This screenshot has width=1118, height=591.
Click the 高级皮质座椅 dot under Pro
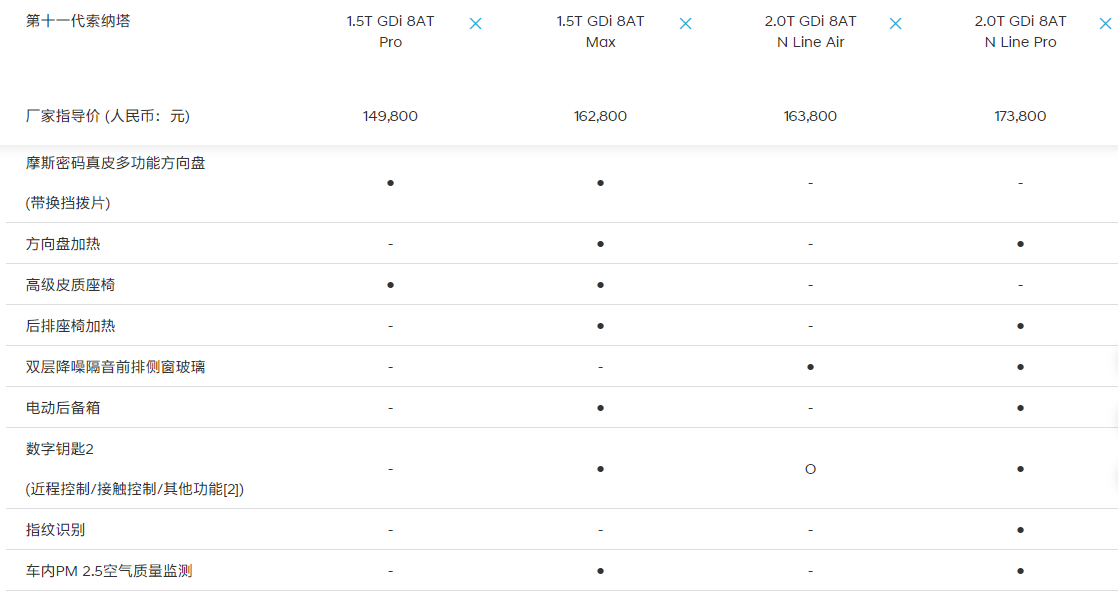(x=390, y=285)
